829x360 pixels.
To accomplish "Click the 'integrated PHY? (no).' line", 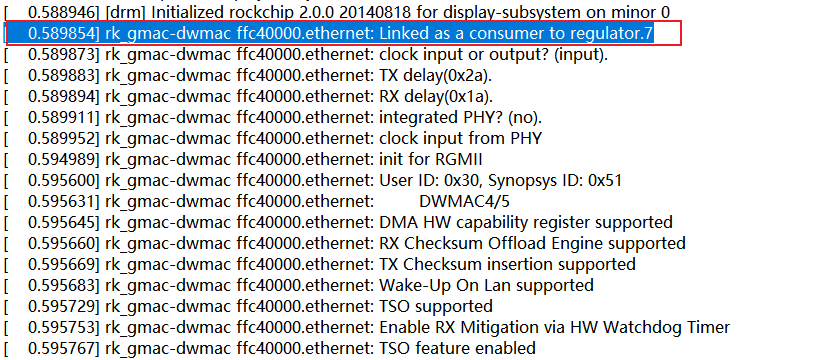I will point(273,117).
